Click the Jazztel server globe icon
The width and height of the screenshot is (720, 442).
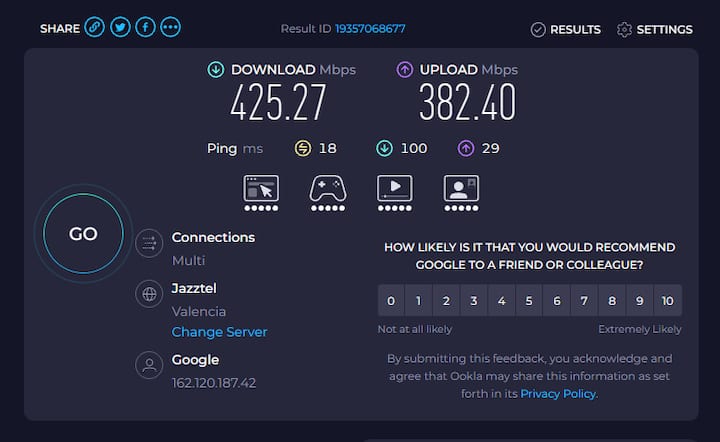click(x=149, y=294)
